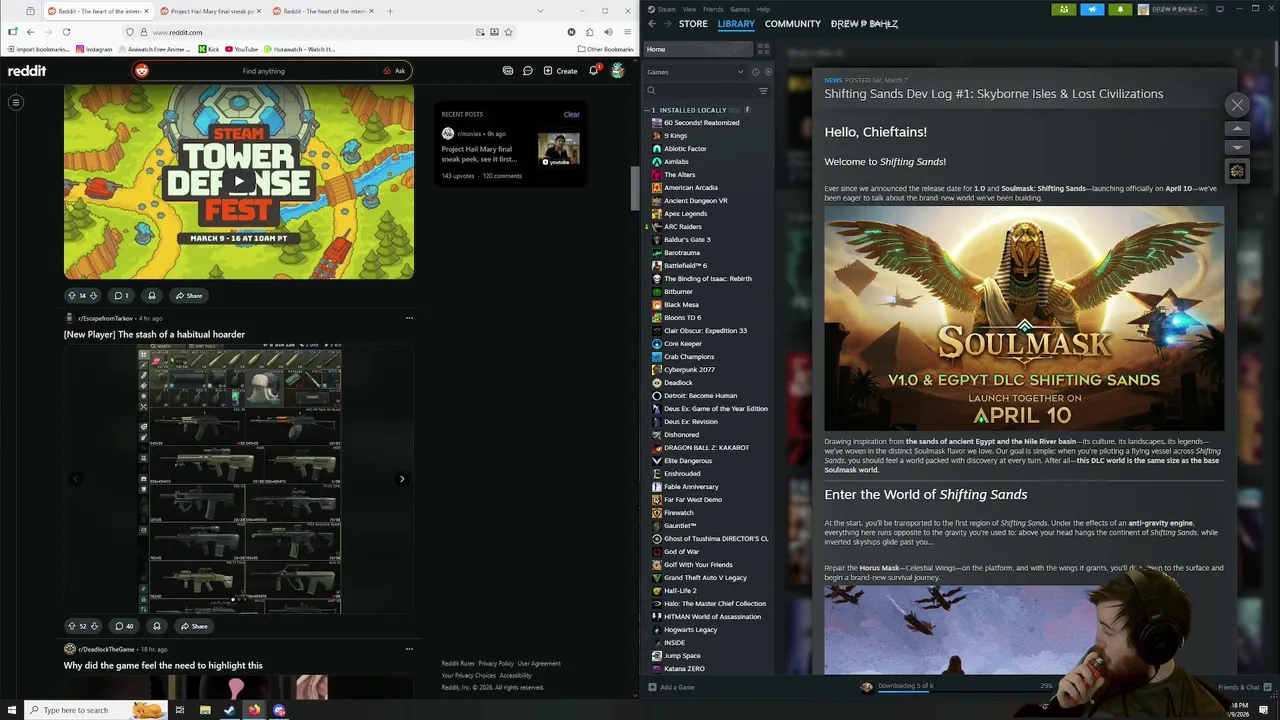Click Reddit page vertical scrollbar

(x=634, y=188)
